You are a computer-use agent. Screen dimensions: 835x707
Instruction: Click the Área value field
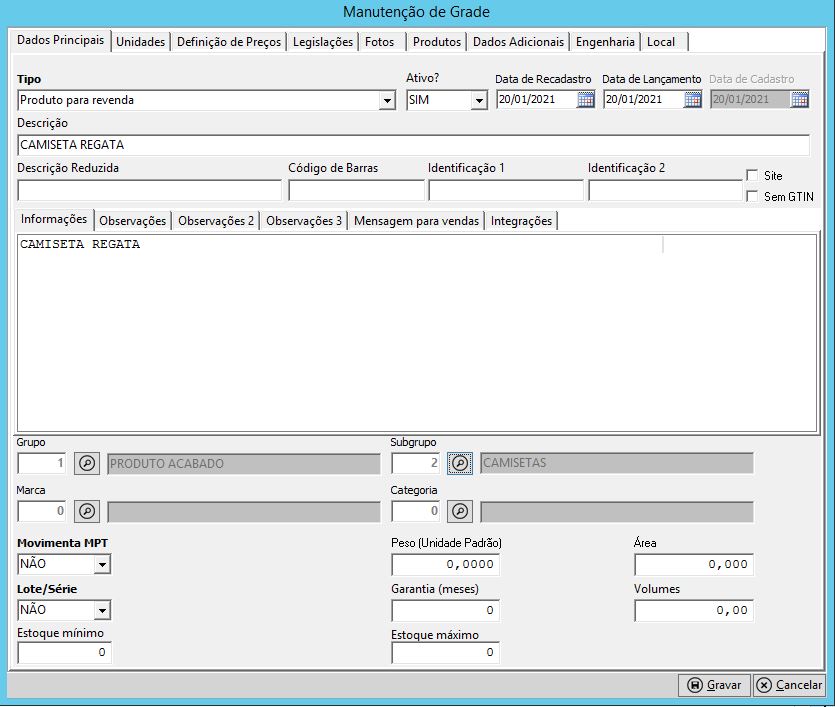click(694, 564)
